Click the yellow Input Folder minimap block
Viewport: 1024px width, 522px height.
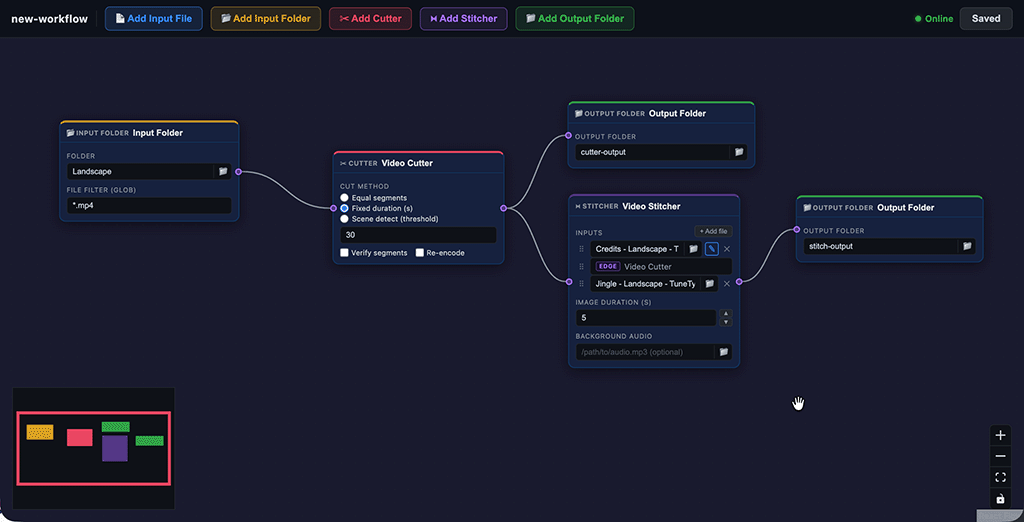click(40, 432)
